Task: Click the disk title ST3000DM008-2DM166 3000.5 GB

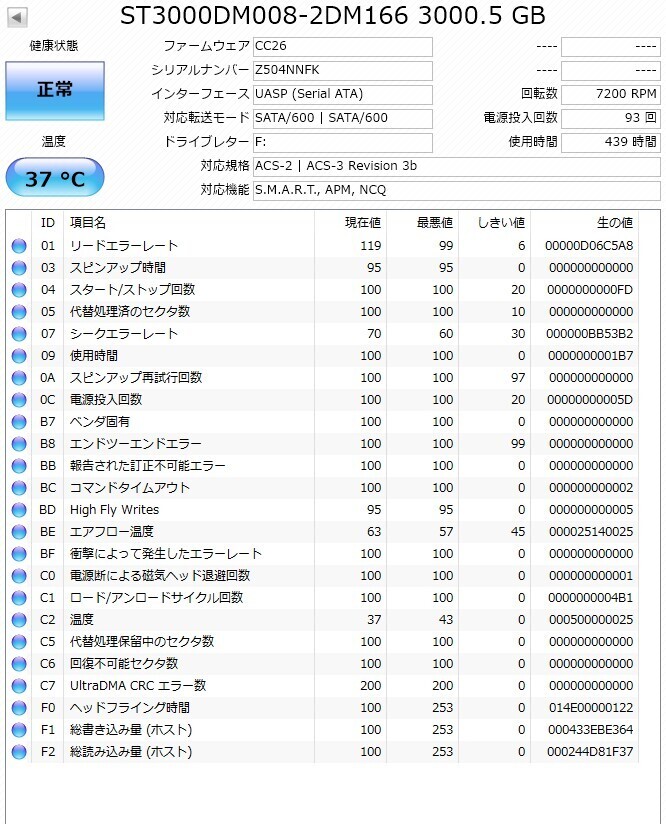Action: pos(333,16)
